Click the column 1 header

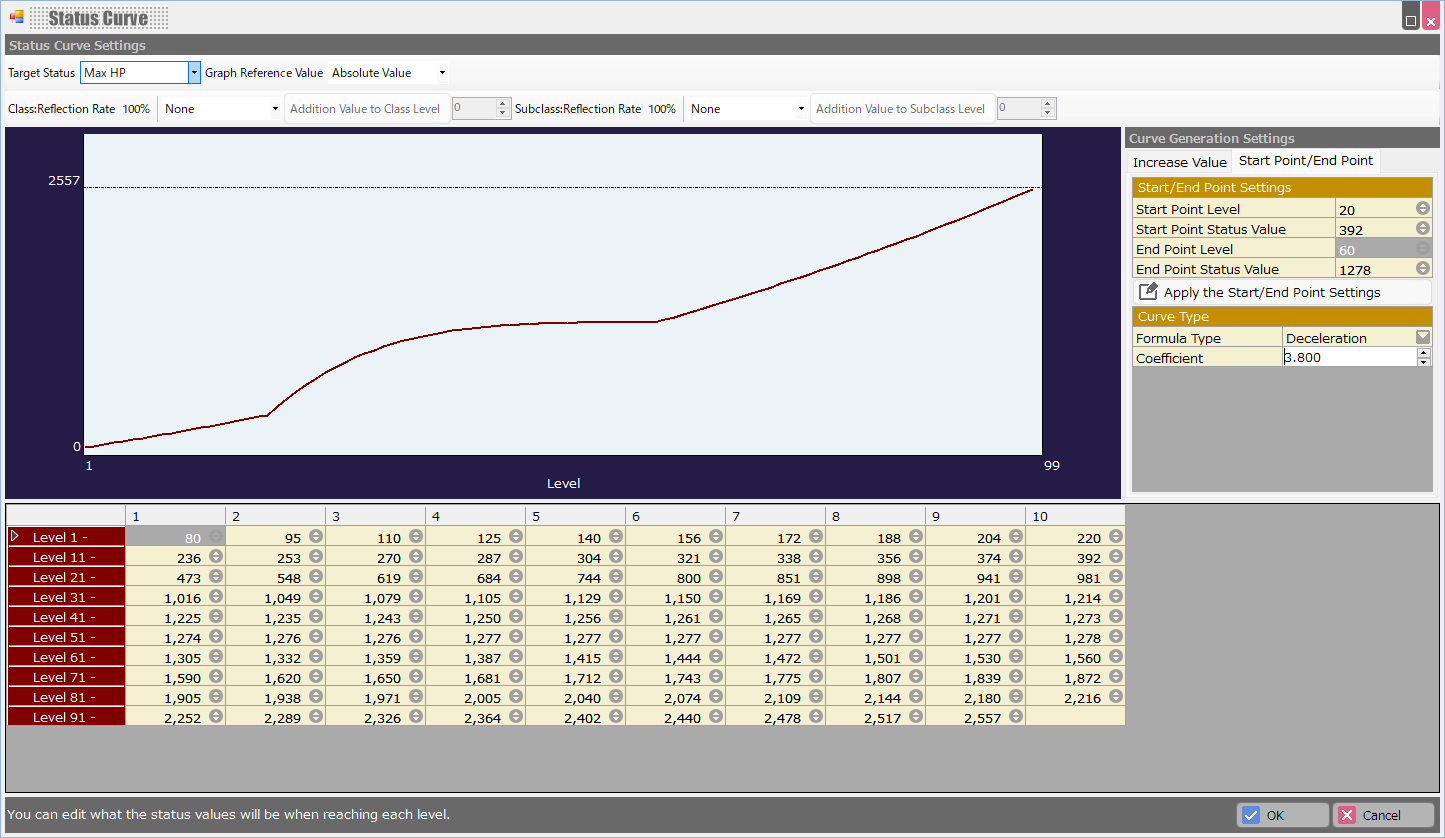[175, 516]
